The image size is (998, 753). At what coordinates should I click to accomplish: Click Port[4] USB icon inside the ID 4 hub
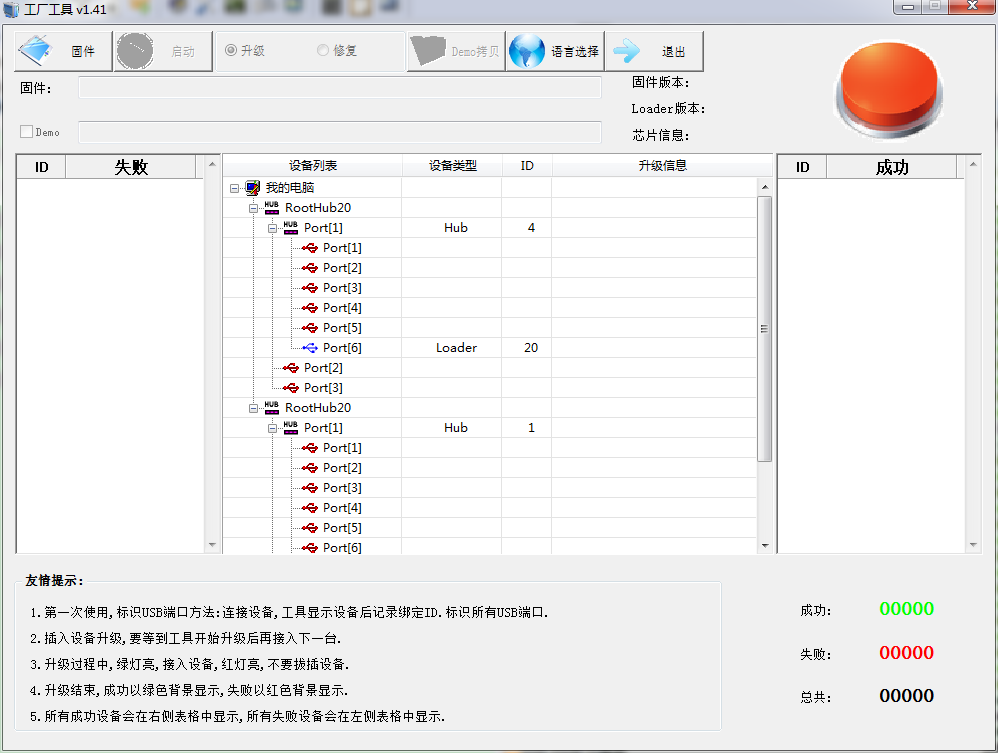pos(310,307)
